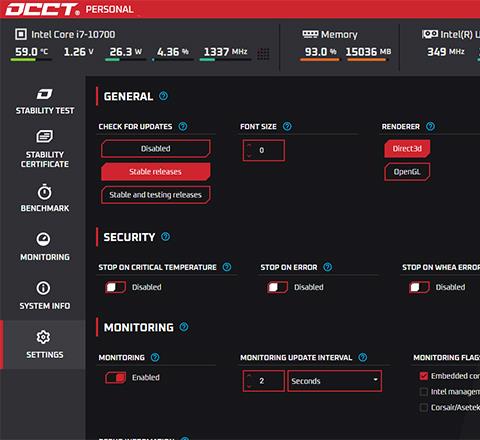Select the Settings sidebar tab
Screen dimensions: 480x440
coord(43,344)
